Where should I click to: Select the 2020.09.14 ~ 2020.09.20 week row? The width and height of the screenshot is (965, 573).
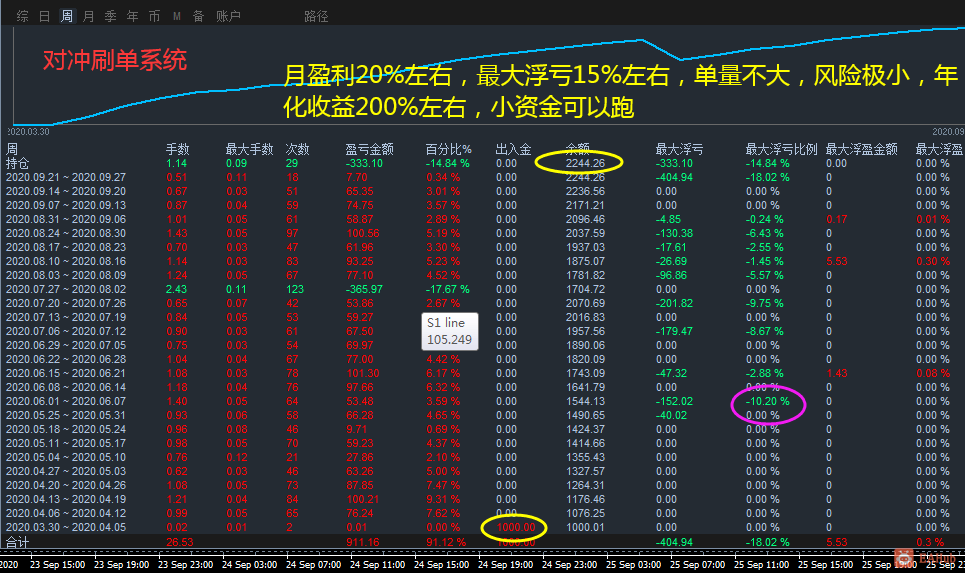click(66, 191)
